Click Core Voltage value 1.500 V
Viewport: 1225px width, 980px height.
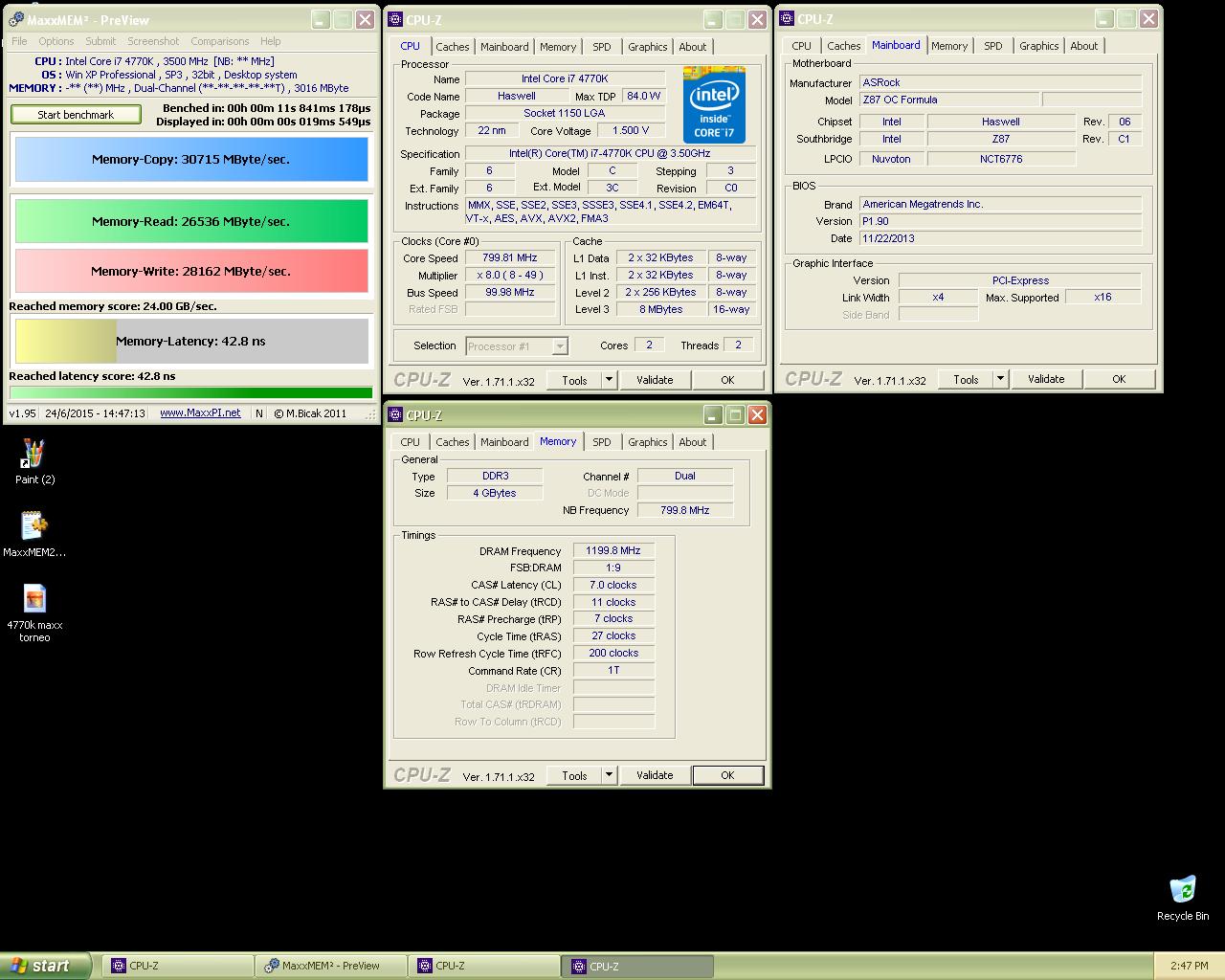(631, 131)
